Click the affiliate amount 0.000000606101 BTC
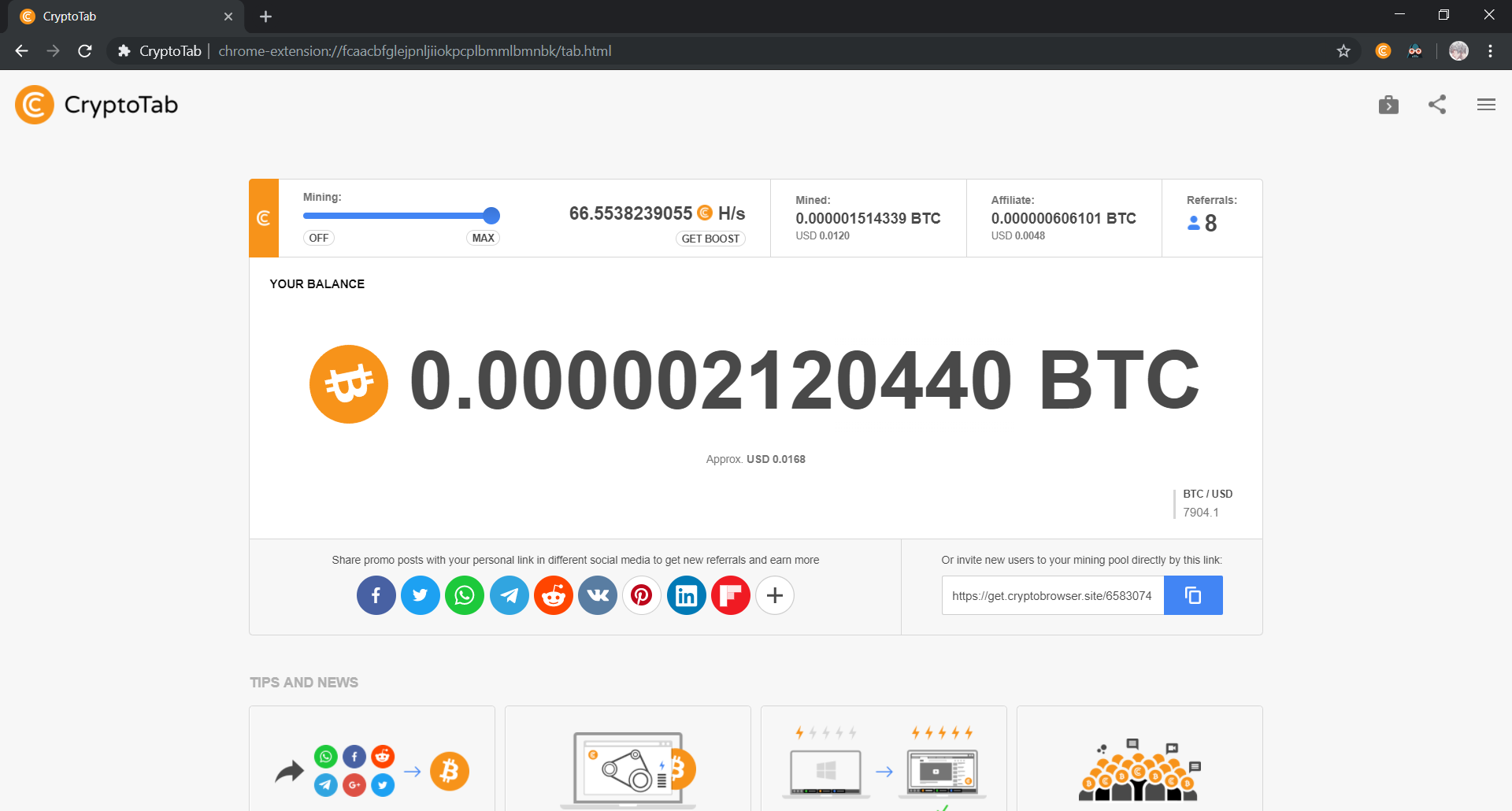1512x811 pixels. (x=1063, y=218)
